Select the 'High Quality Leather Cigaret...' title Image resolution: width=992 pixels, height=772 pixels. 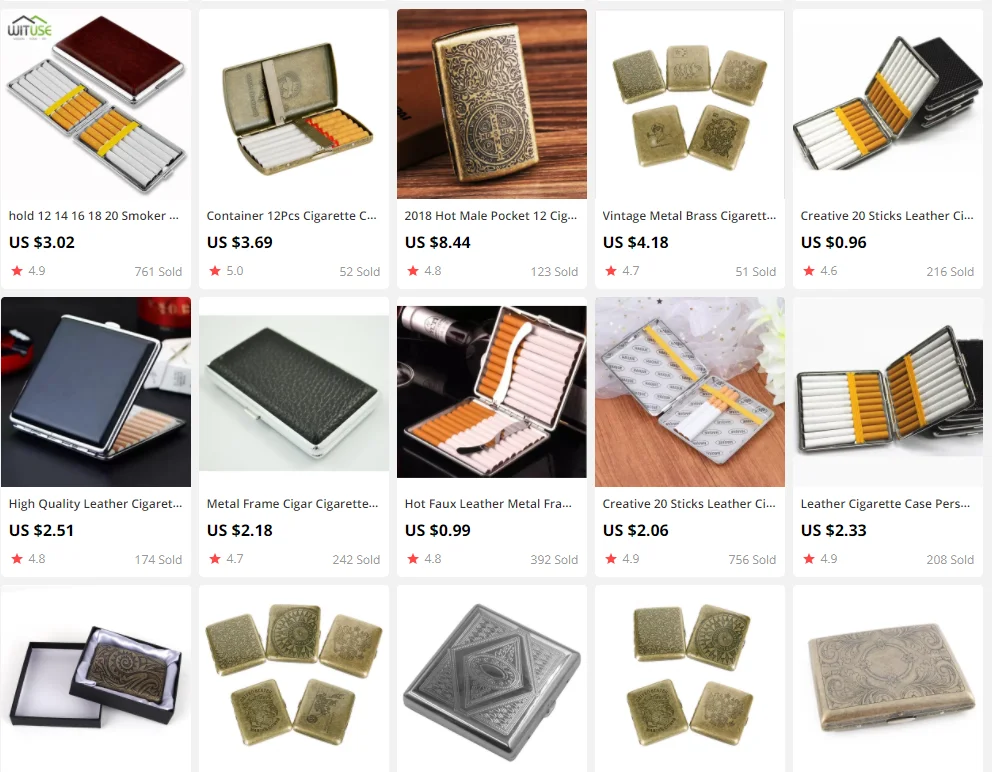96,504
